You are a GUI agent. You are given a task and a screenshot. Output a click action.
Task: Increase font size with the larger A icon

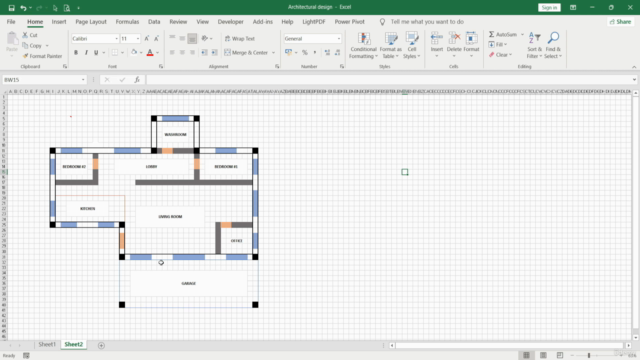(x=147, y=38)
